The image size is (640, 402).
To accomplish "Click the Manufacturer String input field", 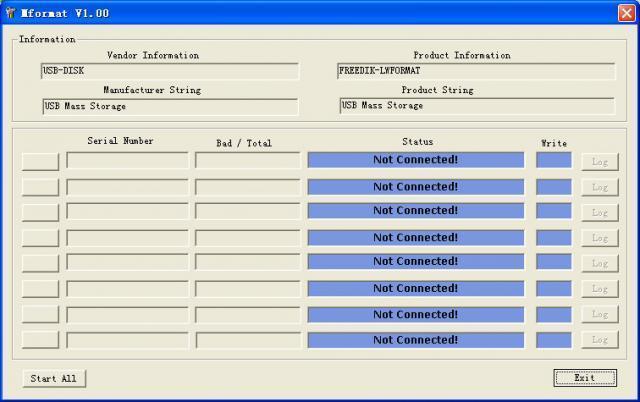I will pos(170,107).
